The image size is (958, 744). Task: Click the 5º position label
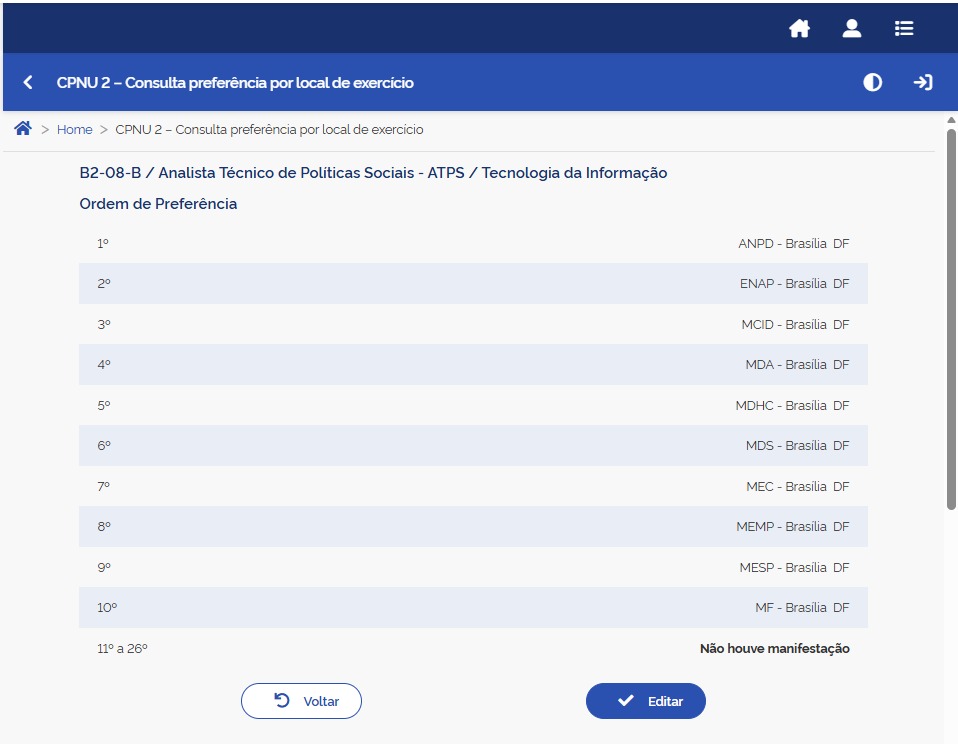(x=104, y=405)
